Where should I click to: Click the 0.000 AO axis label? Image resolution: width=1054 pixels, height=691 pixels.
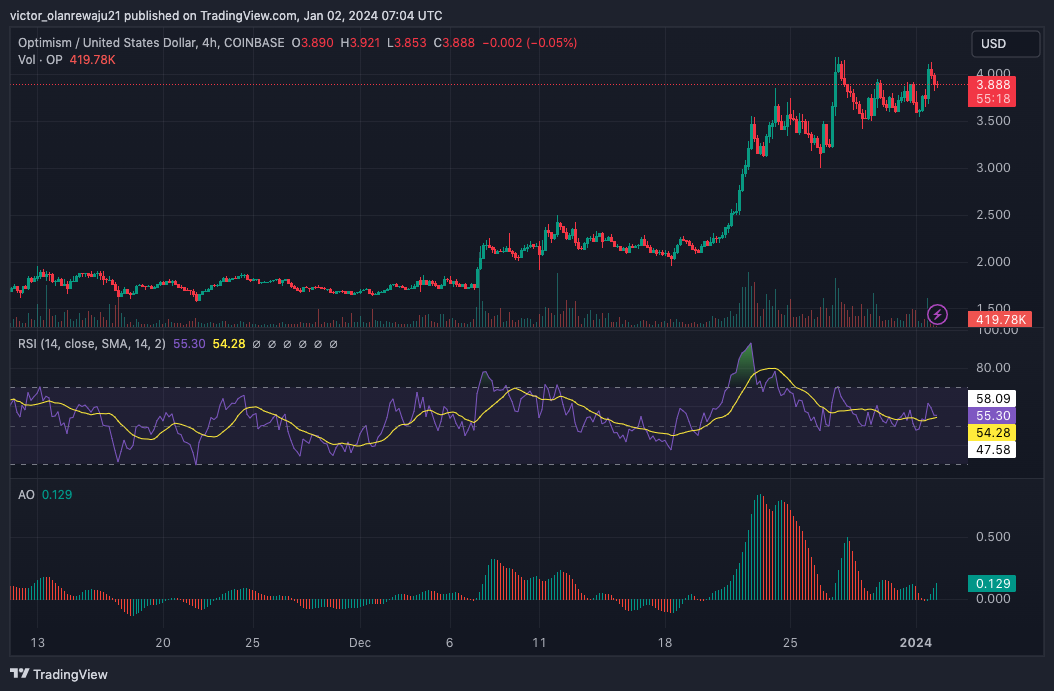coord(993,599)
